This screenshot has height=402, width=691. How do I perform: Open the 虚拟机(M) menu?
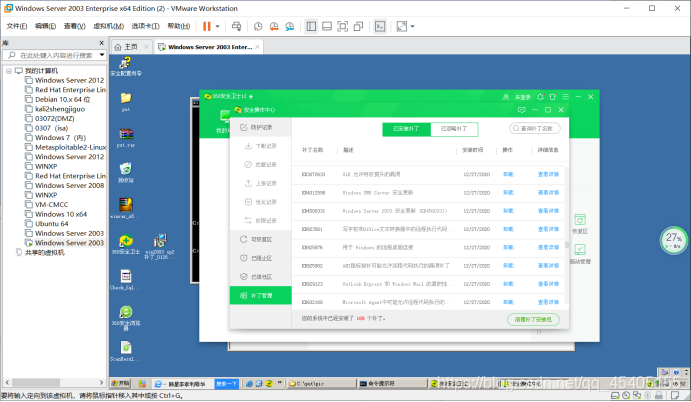pos(108,26)
